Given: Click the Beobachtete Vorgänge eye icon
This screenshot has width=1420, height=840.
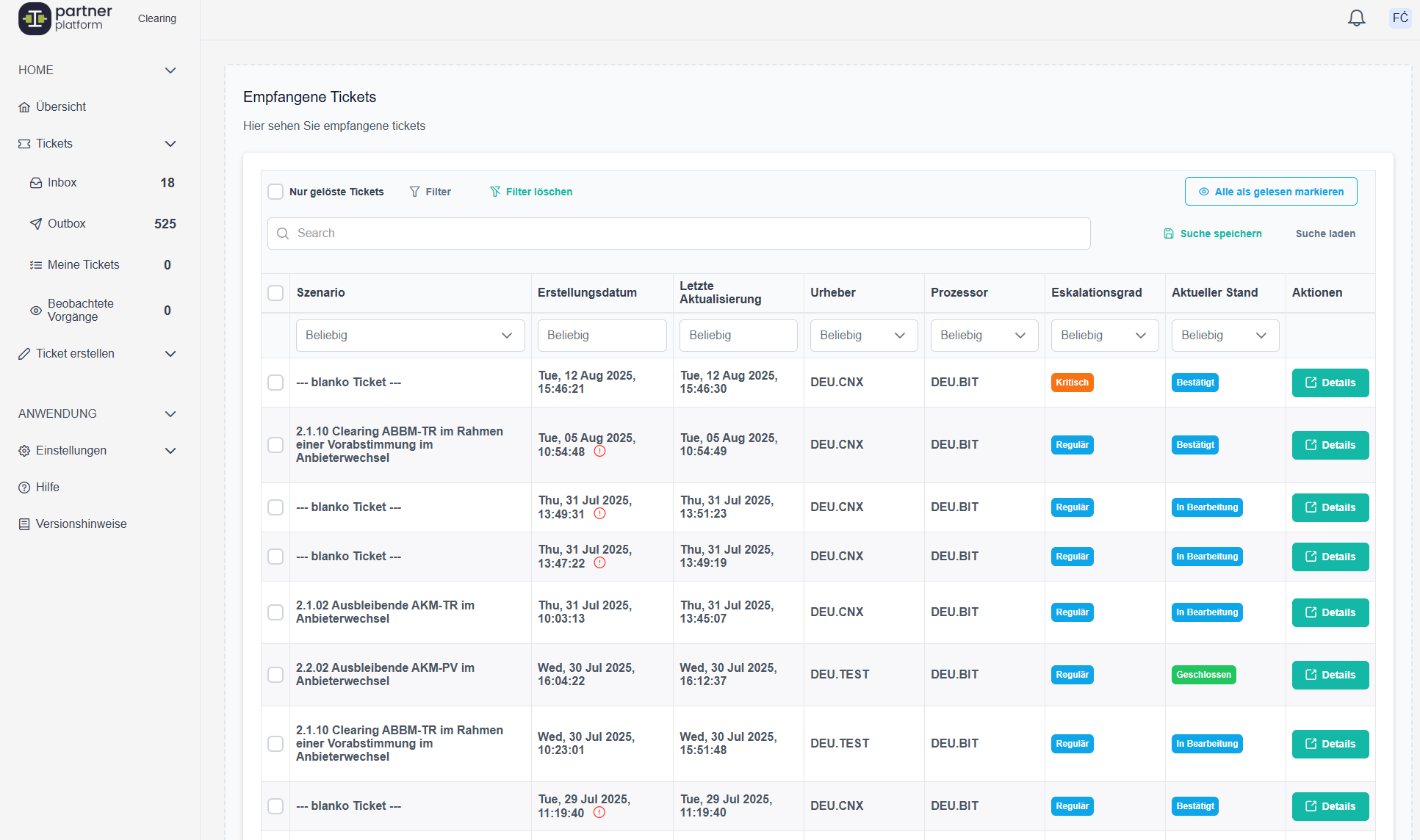Looking at the screenshot, I should (x=35, y=311).
